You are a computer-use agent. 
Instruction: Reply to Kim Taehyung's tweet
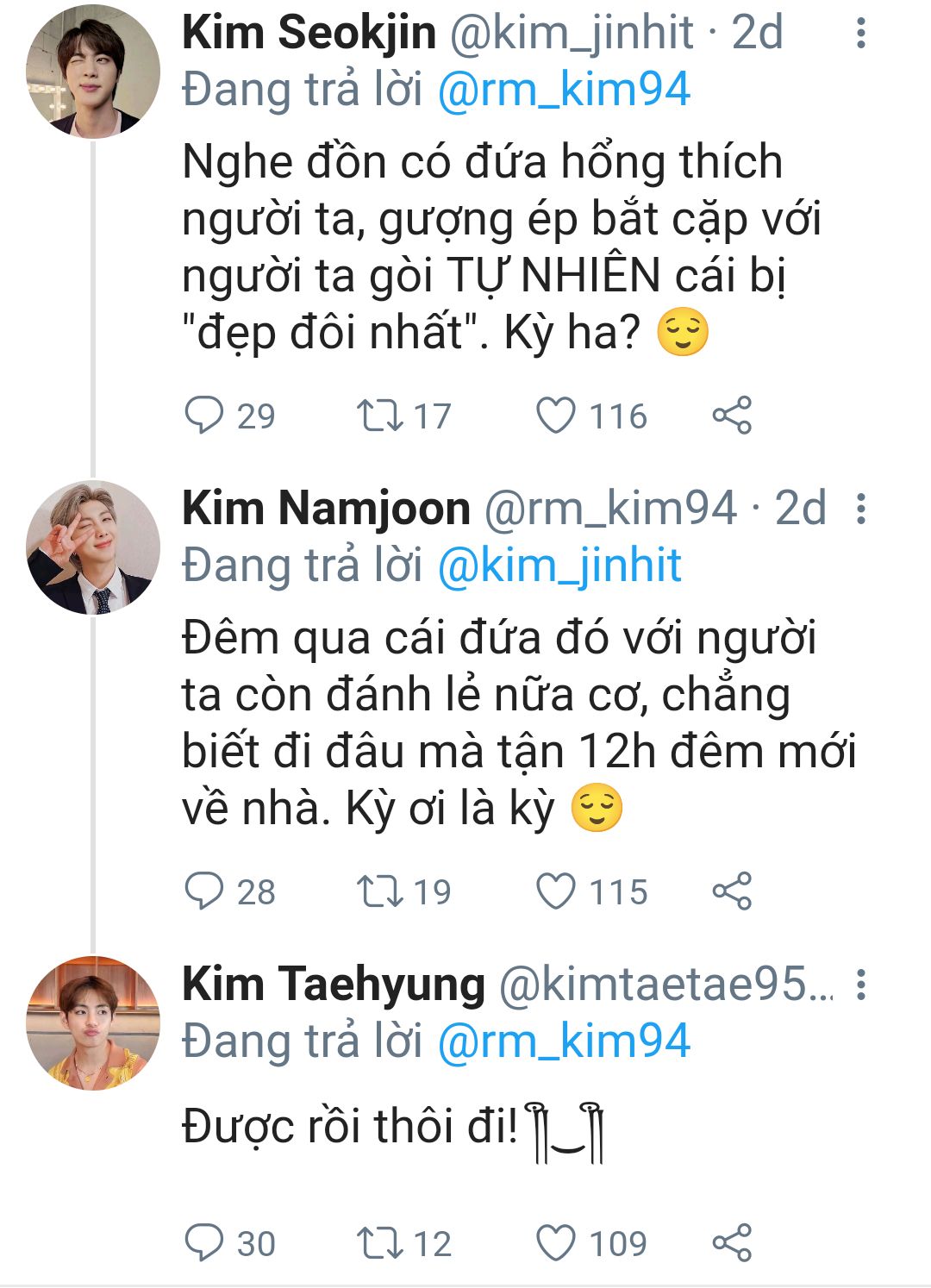point(204,1243)
